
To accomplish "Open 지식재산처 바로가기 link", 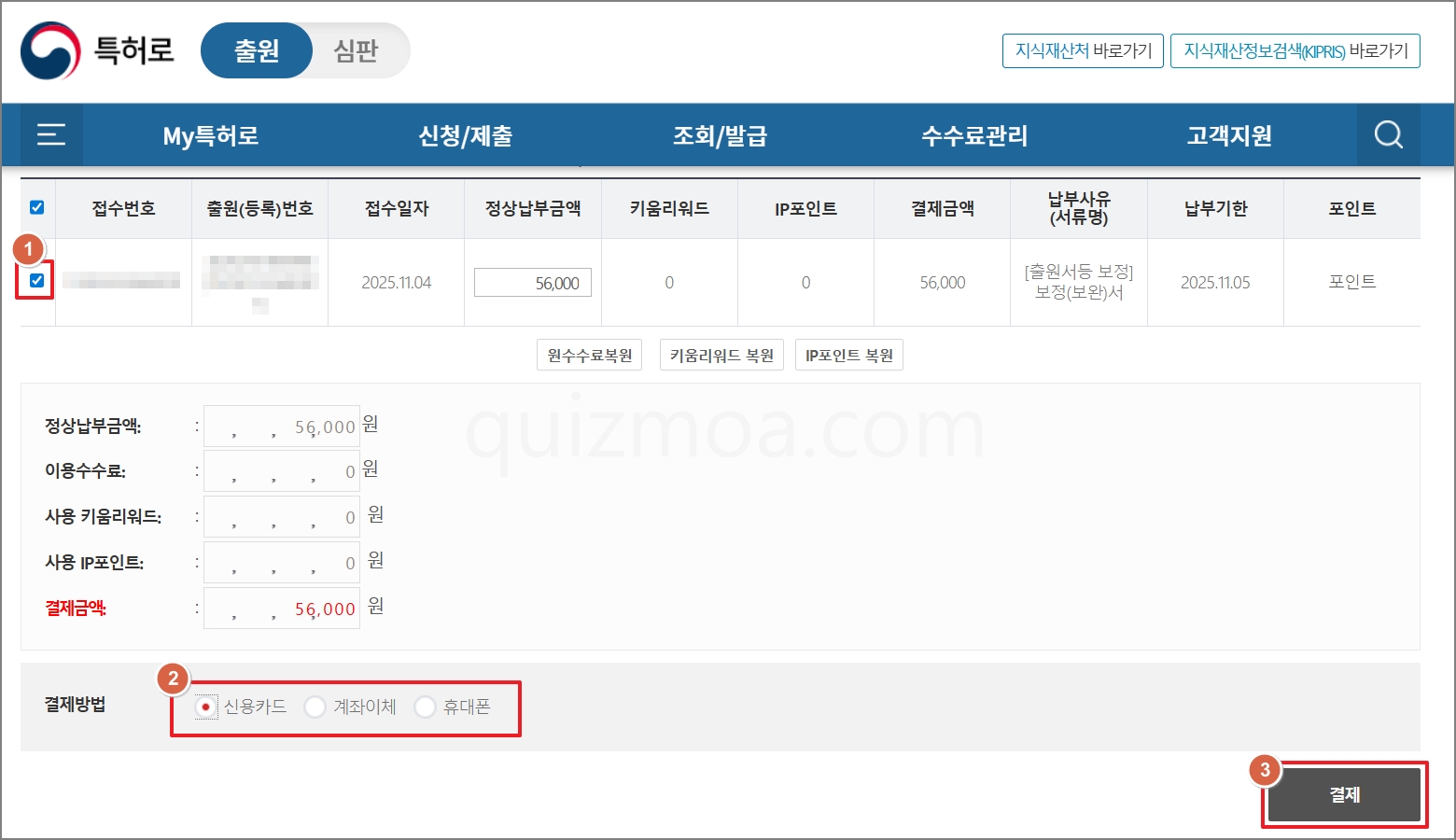I will coord(1083,50).
